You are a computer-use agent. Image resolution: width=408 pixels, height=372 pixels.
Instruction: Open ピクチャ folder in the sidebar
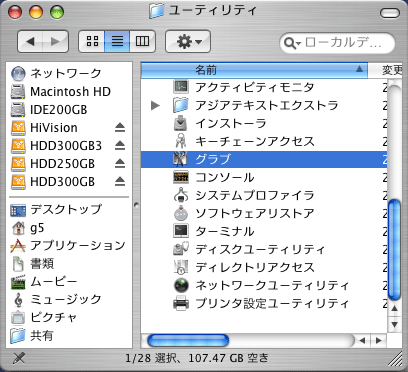click(44, 318)
